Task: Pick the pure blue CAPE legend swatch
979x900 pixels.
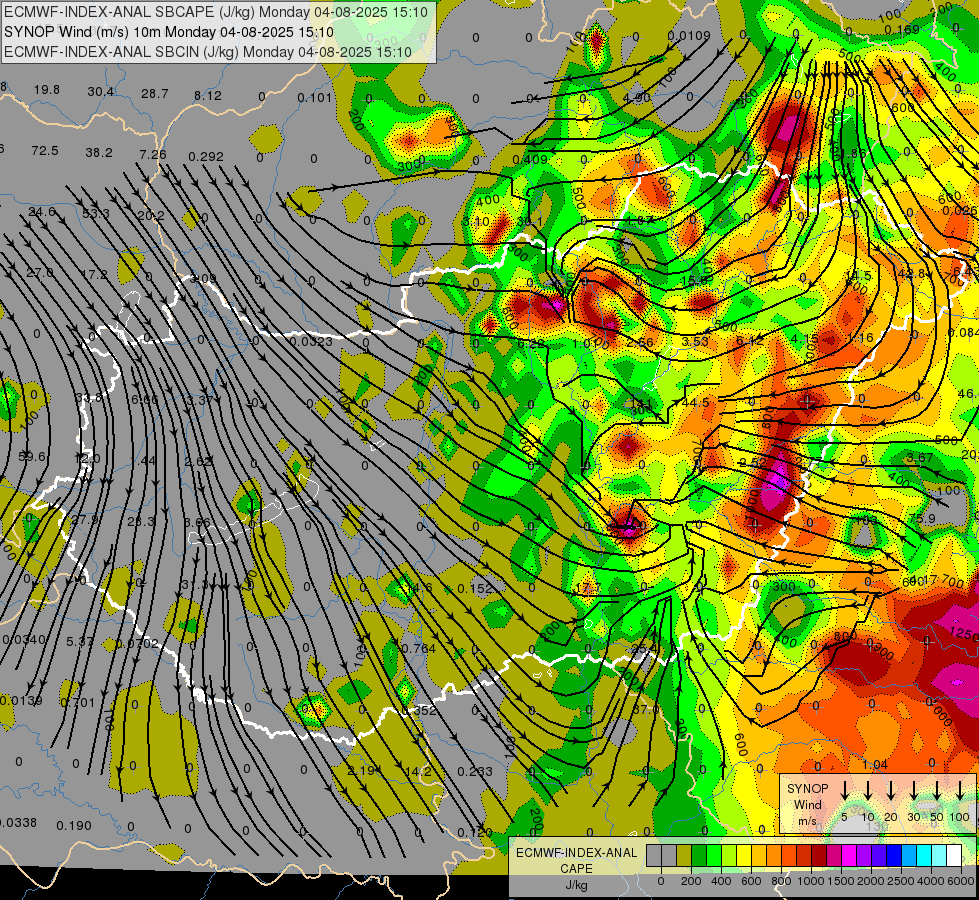Action: click(893, 855)
